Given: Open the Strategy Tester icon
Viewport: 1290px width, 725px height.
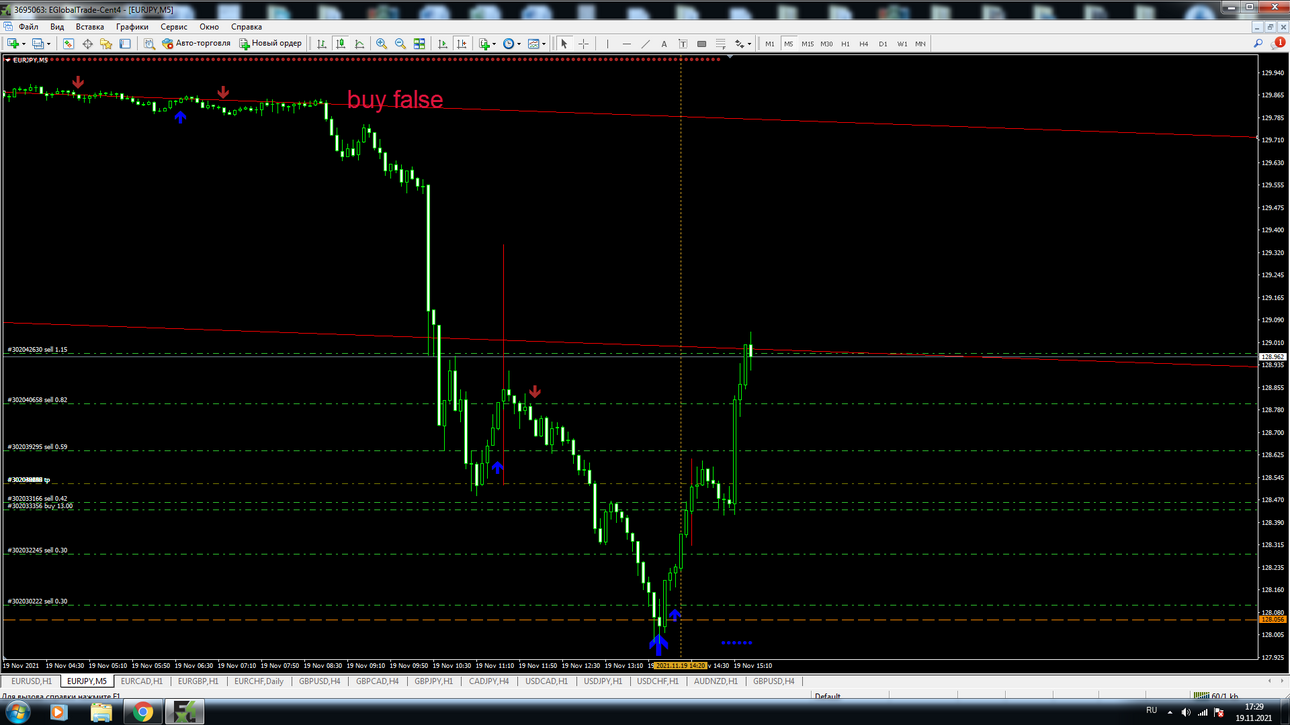Looking at the screenshot, I should [x=148, y=44].
